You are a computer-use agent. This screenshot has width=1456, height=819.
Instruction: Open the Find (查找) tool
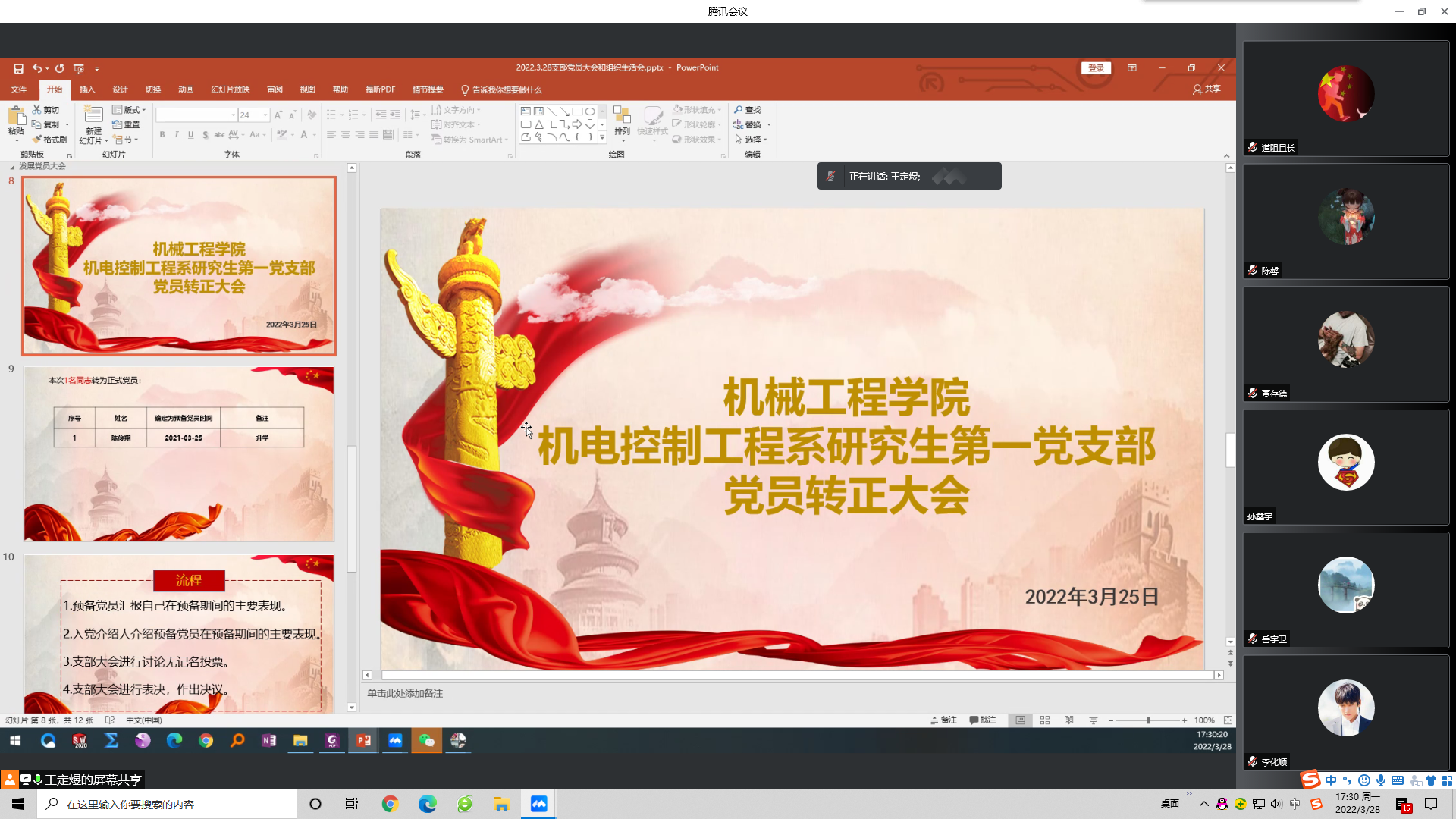click(x=748, y=109)
